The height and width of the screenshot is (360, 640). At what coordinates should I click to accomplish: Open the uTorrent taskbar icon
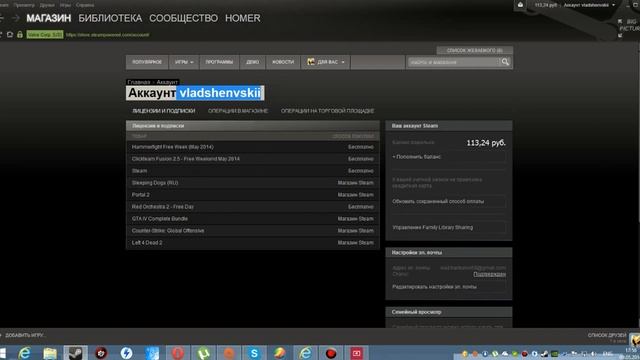pyautogui.click(x=203, y=353)
